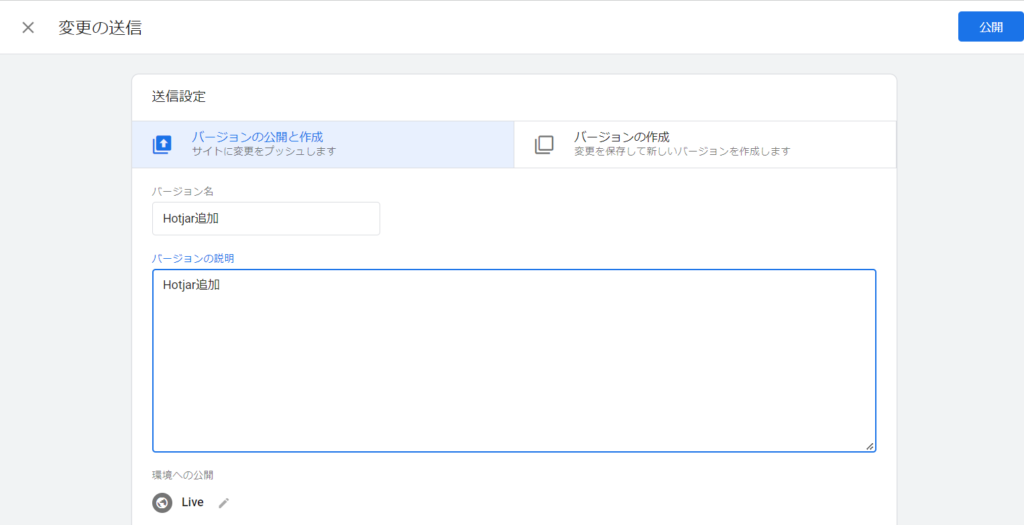Click the Live environment name label
This screenshot has height=525, width=1024.
coord(193,503)
